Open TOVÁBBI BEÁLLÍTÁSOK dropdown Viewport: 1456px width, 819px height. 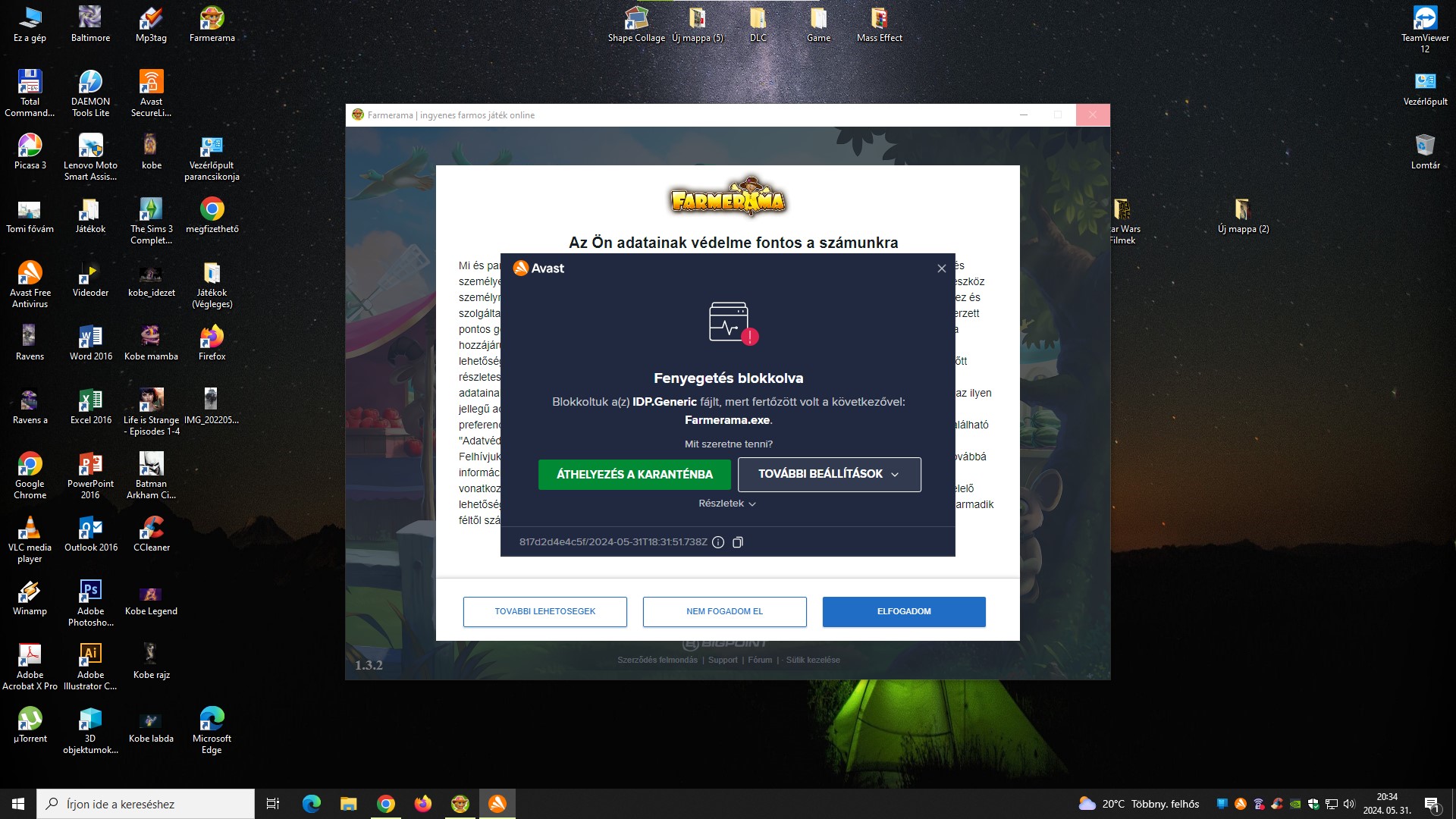point(829,474)
